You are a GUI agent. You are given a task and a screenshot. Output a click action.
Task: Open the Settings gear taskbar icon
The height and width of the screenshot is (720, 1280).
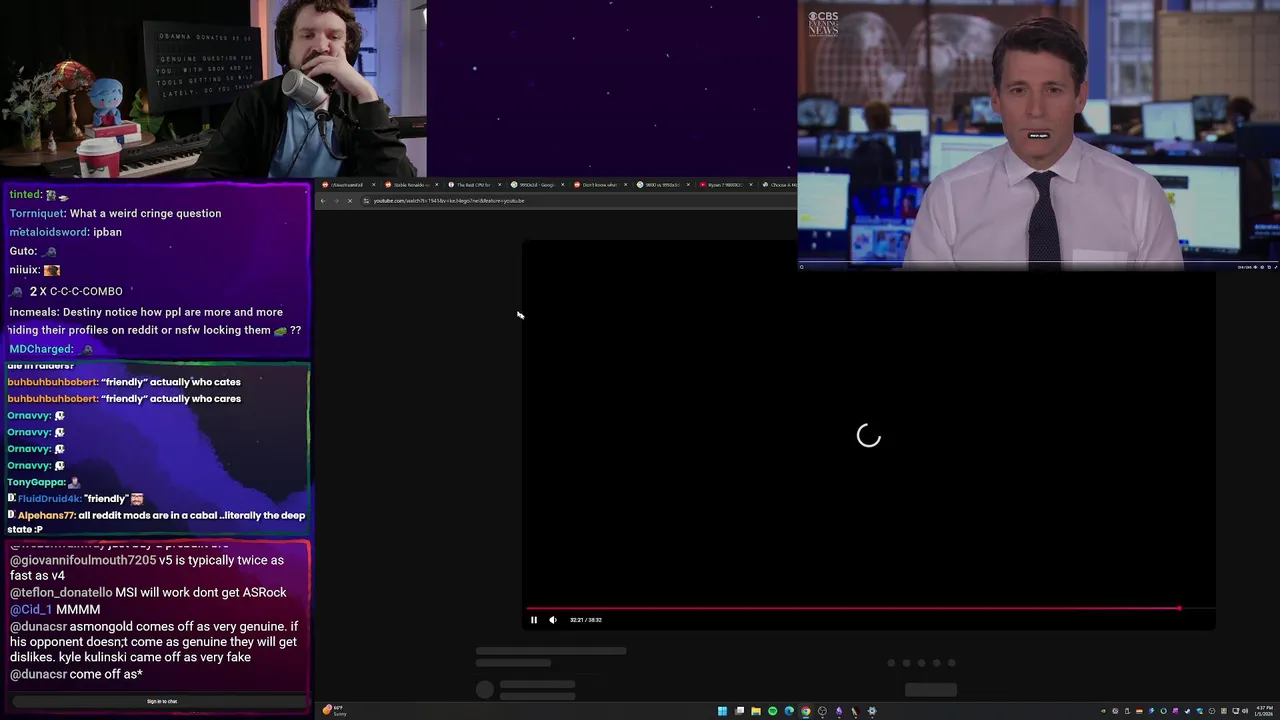872,711
